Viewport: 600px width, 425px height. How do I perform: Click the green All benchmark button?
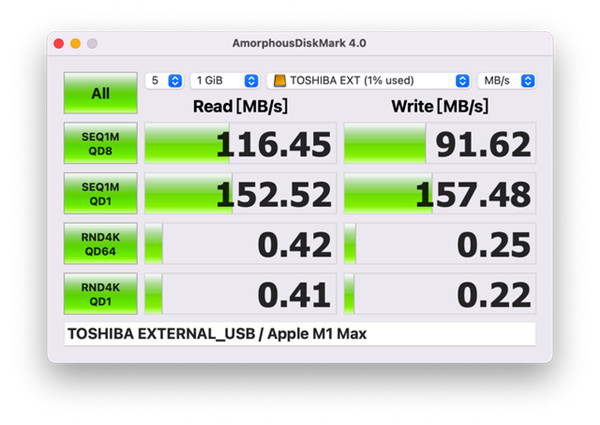click(x=100, y=93)
